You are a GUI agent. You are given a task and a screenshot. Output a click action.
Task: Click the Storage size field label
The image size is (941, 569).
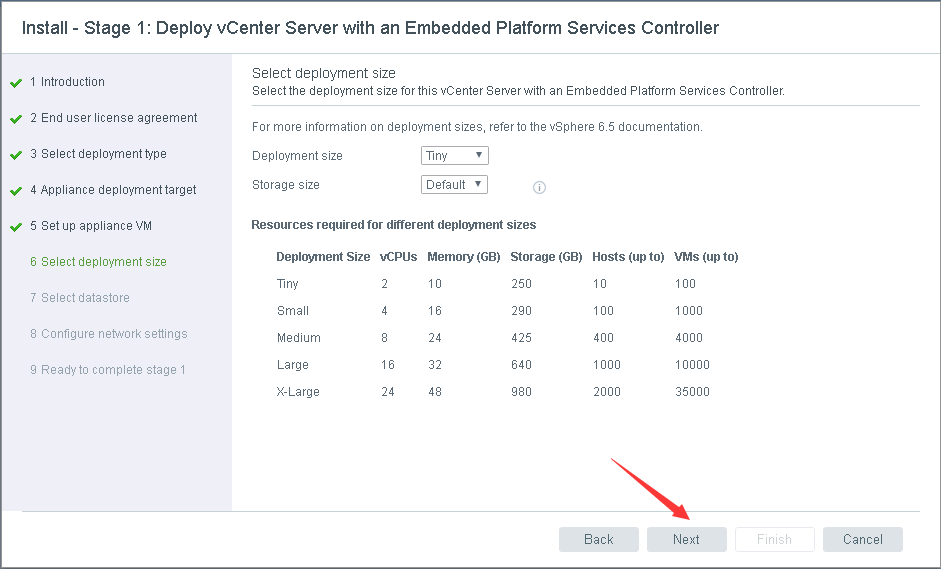coord(286,185)
